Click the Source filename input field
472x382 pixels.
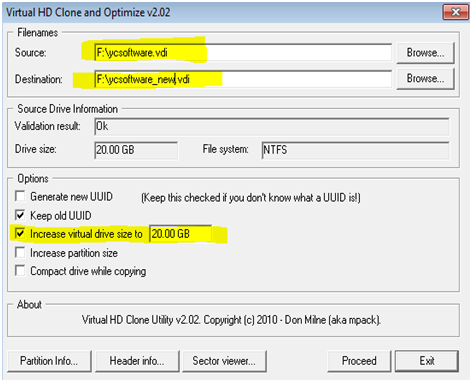pyautogui.click(x=243, y=53)
